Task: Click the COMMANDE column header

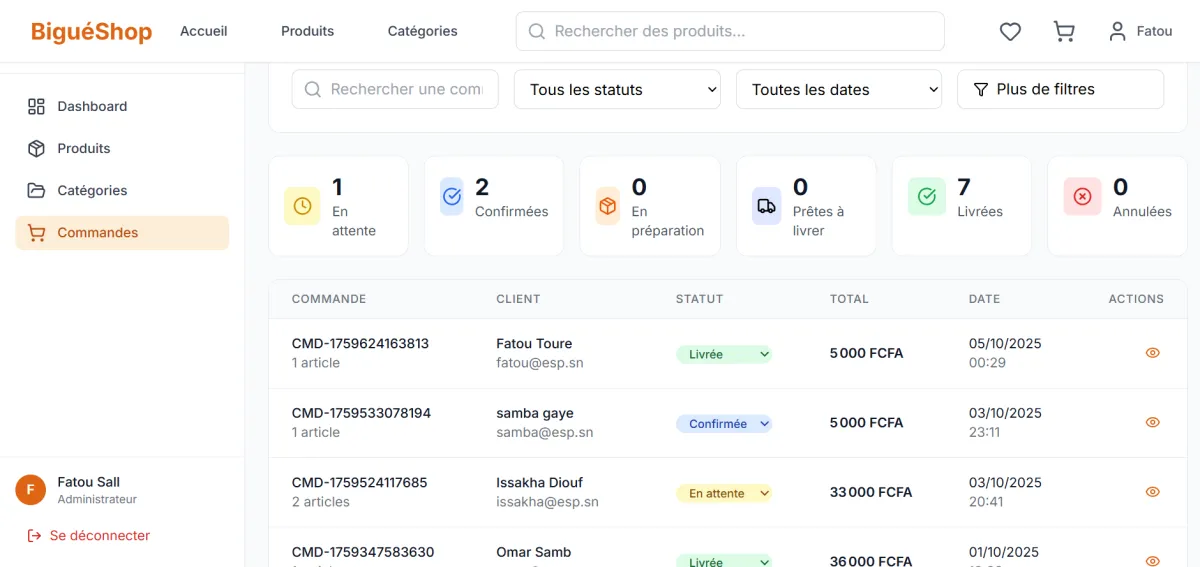Action: [329, 299]
